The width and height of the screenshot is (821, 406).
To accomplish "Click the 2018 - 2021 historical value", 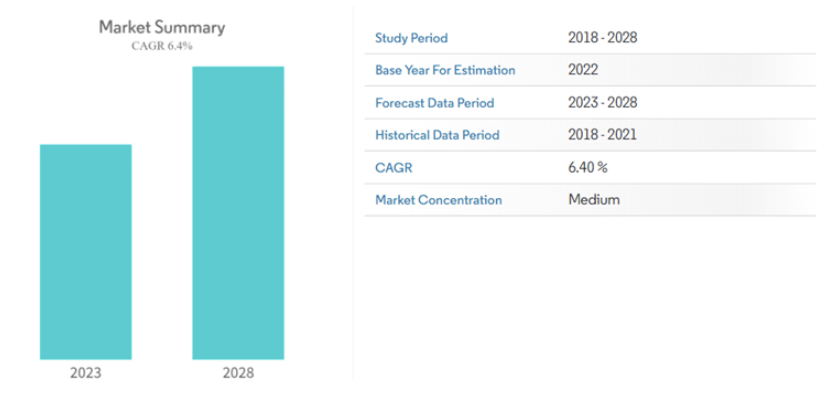I will (x=601, y=135).
